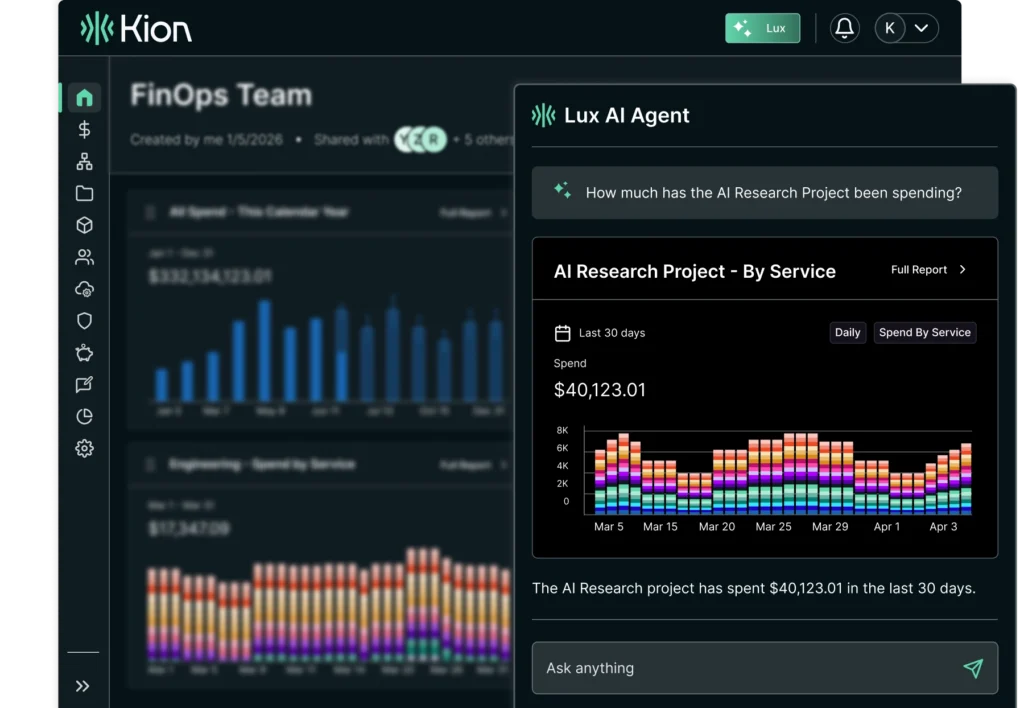1024x708 pixels.
Task: Open the K user account dropdown
Action: click(906, 28)
